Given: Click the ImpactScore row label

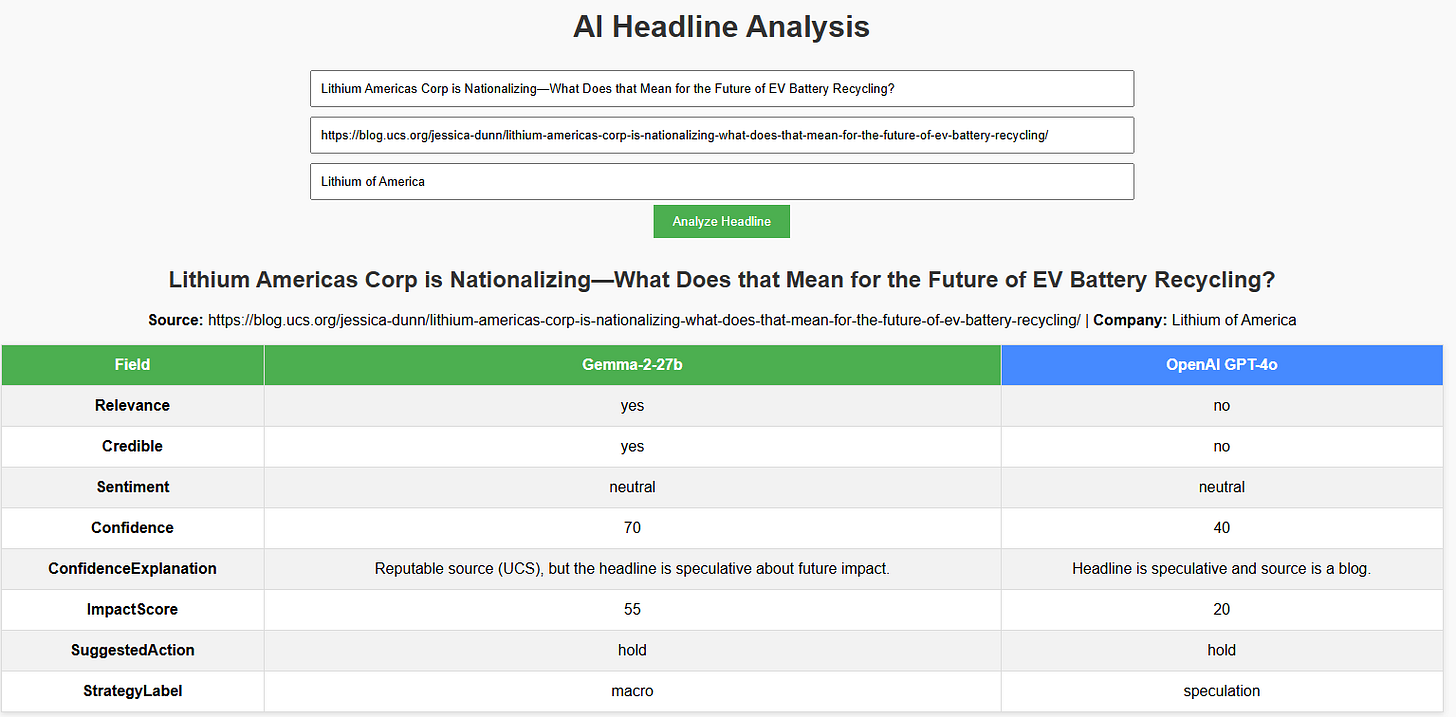Looking at the screenshot, I should tap(132, 609).
